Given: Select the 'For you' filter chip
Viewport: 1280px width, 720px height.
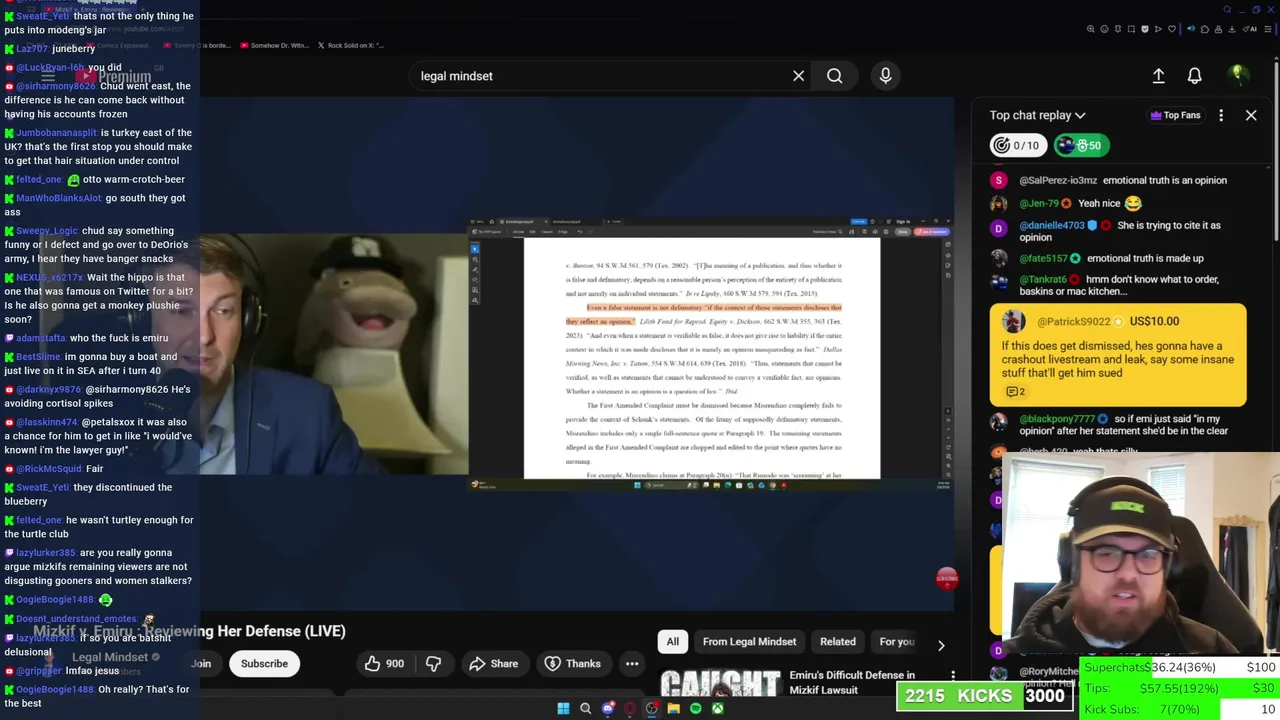Looking at the screenshot, I should pyautogui.click(x=896, y=642).
